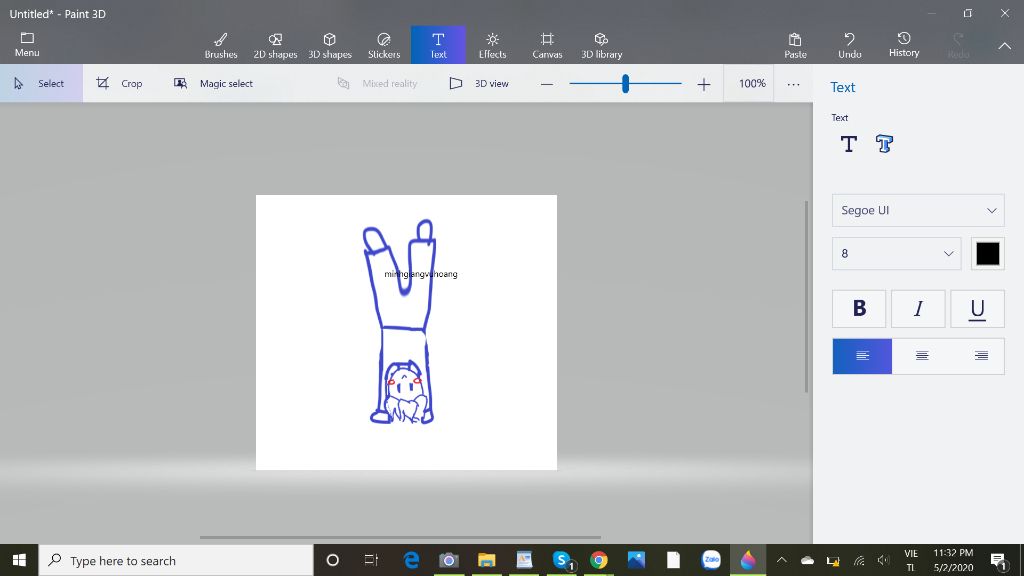1024x576 pixels.
Task: Expand the Segoe UI font dropdown
Action: tap(918, 211)
